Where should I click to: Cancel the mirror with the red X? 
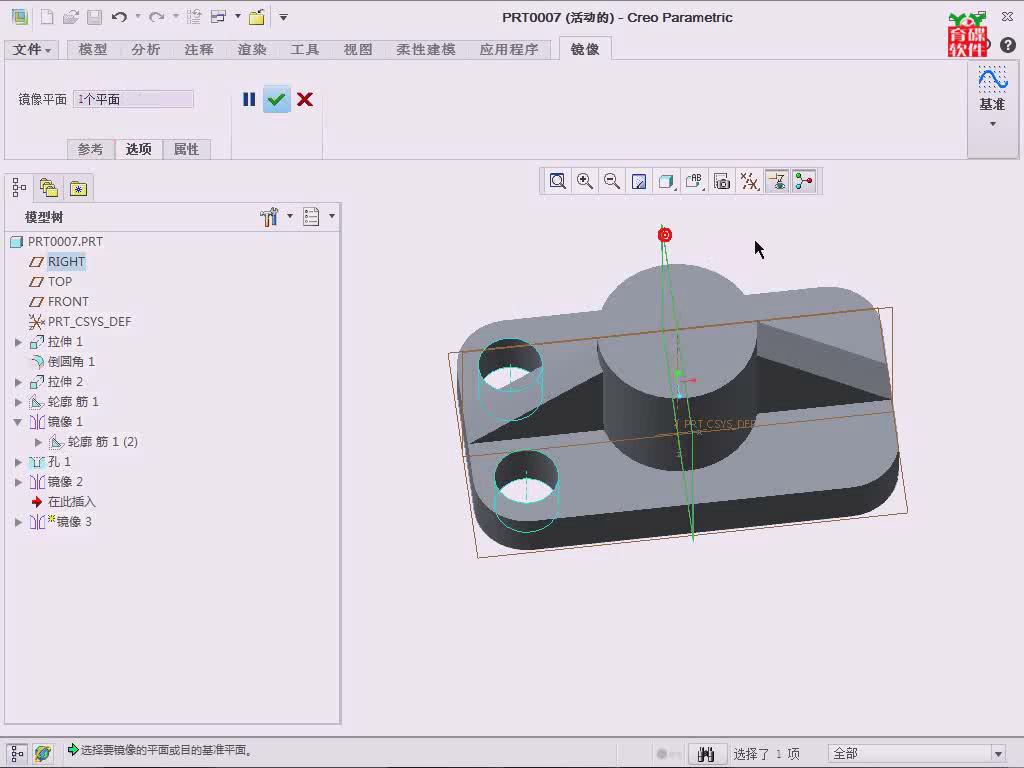click(x=305, y=99)
